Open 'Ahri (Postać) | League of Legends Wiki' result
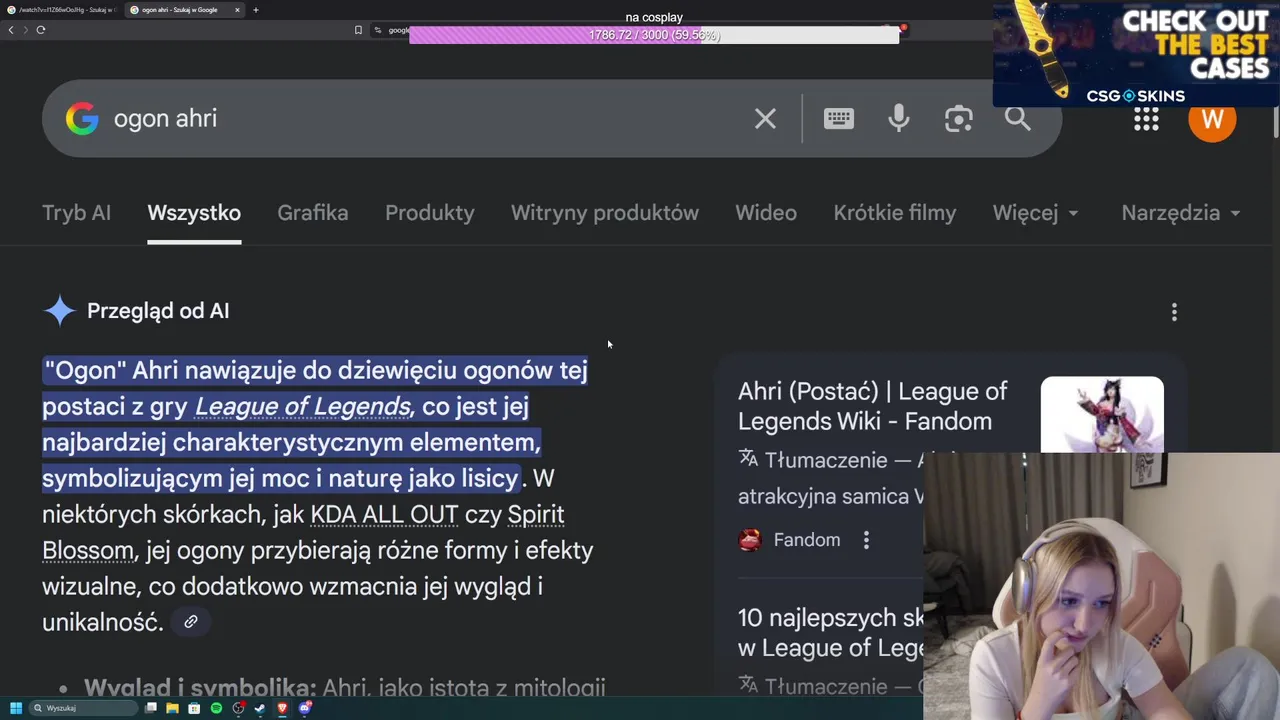The height and width of the screenshot is (720, 1280). 872,406
